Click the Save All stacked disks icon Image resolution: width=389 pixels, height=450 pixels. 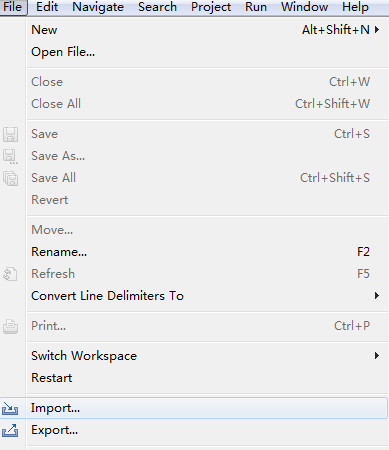pos(11,178)
